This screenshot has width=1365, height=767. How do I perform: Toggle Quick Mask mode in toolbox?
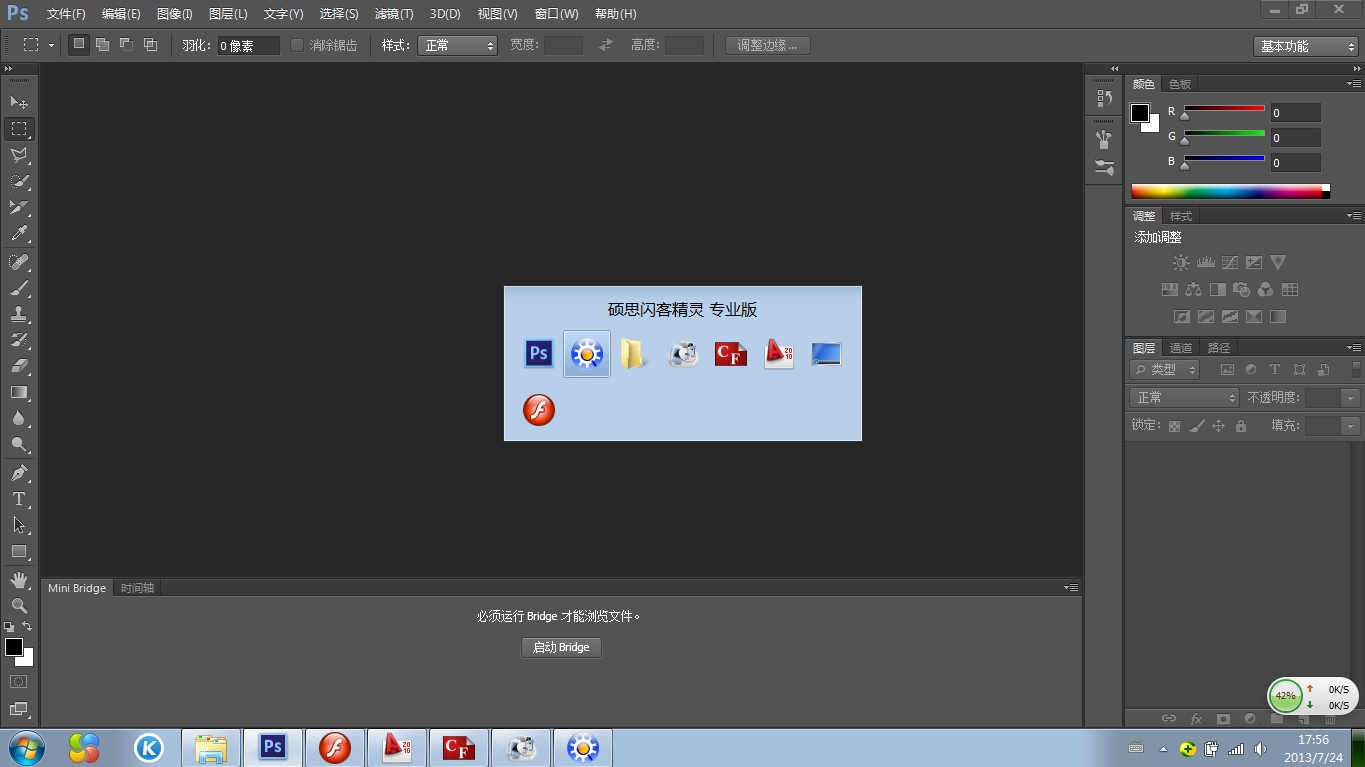click(19, 682)
